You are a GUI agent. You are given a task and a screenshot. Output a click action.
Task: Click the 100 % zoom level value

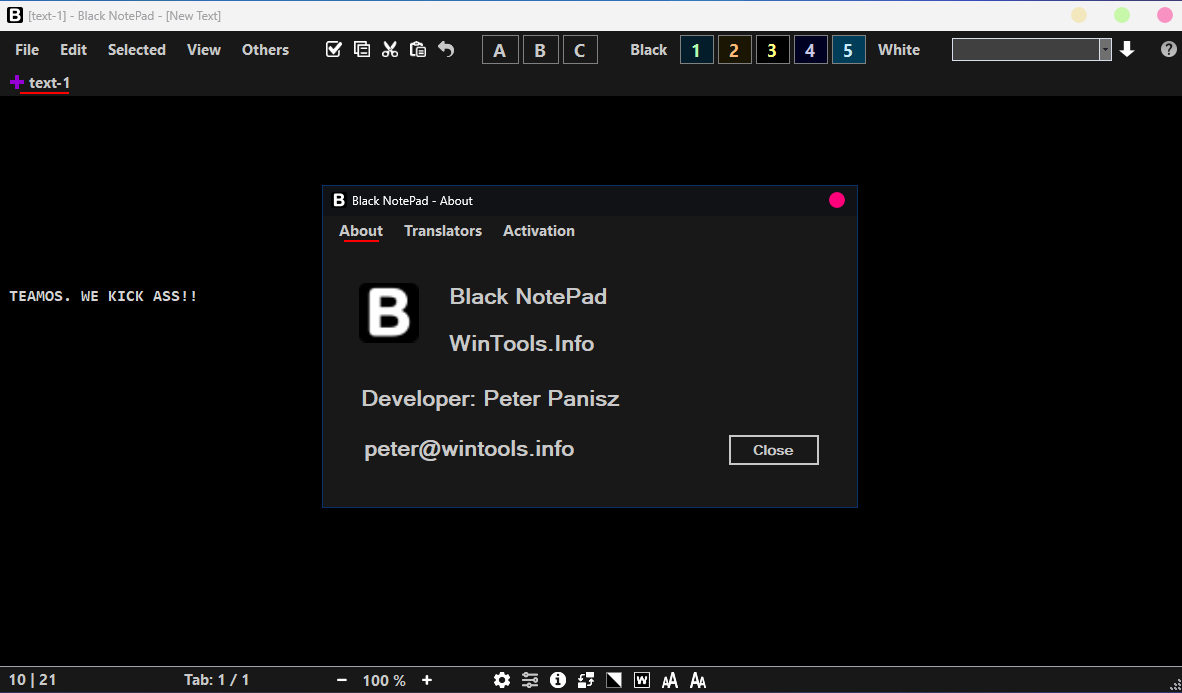click(384, 680)
